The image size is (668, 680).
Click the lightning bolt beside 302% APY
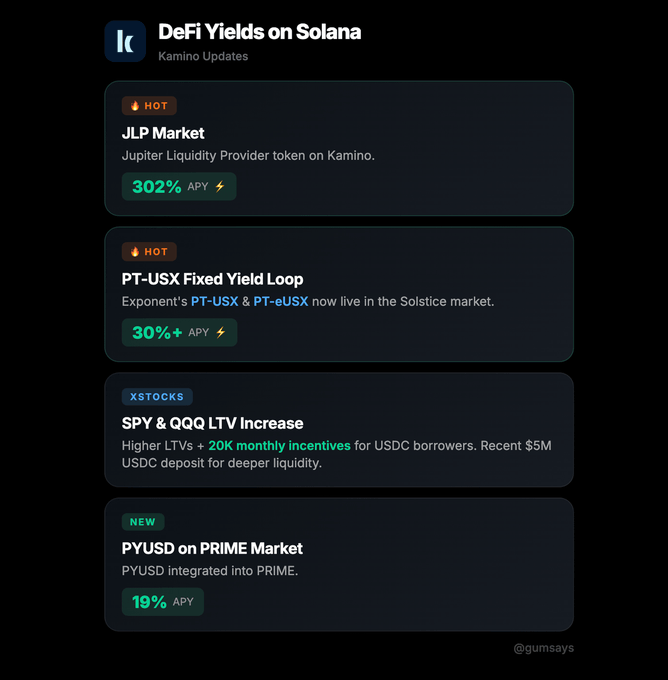220,187
